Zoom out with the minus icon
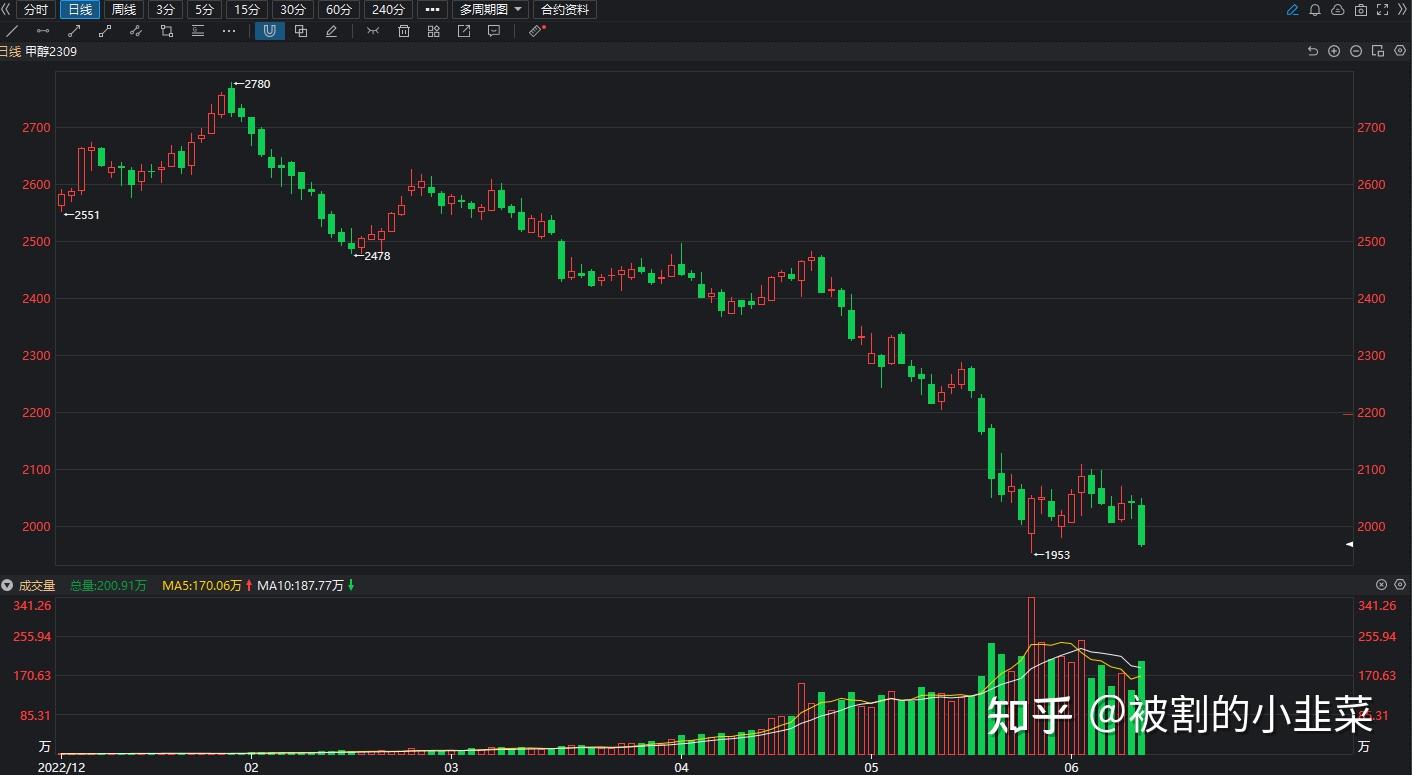The height and width of the screenshot is (775, 1412). [x=1356, y=50]
